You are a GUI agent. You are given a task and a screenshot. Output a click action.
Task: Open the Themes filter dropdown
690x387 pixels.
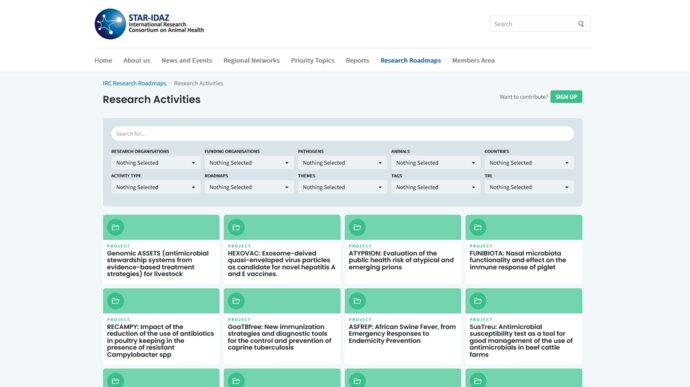[342, 187]
